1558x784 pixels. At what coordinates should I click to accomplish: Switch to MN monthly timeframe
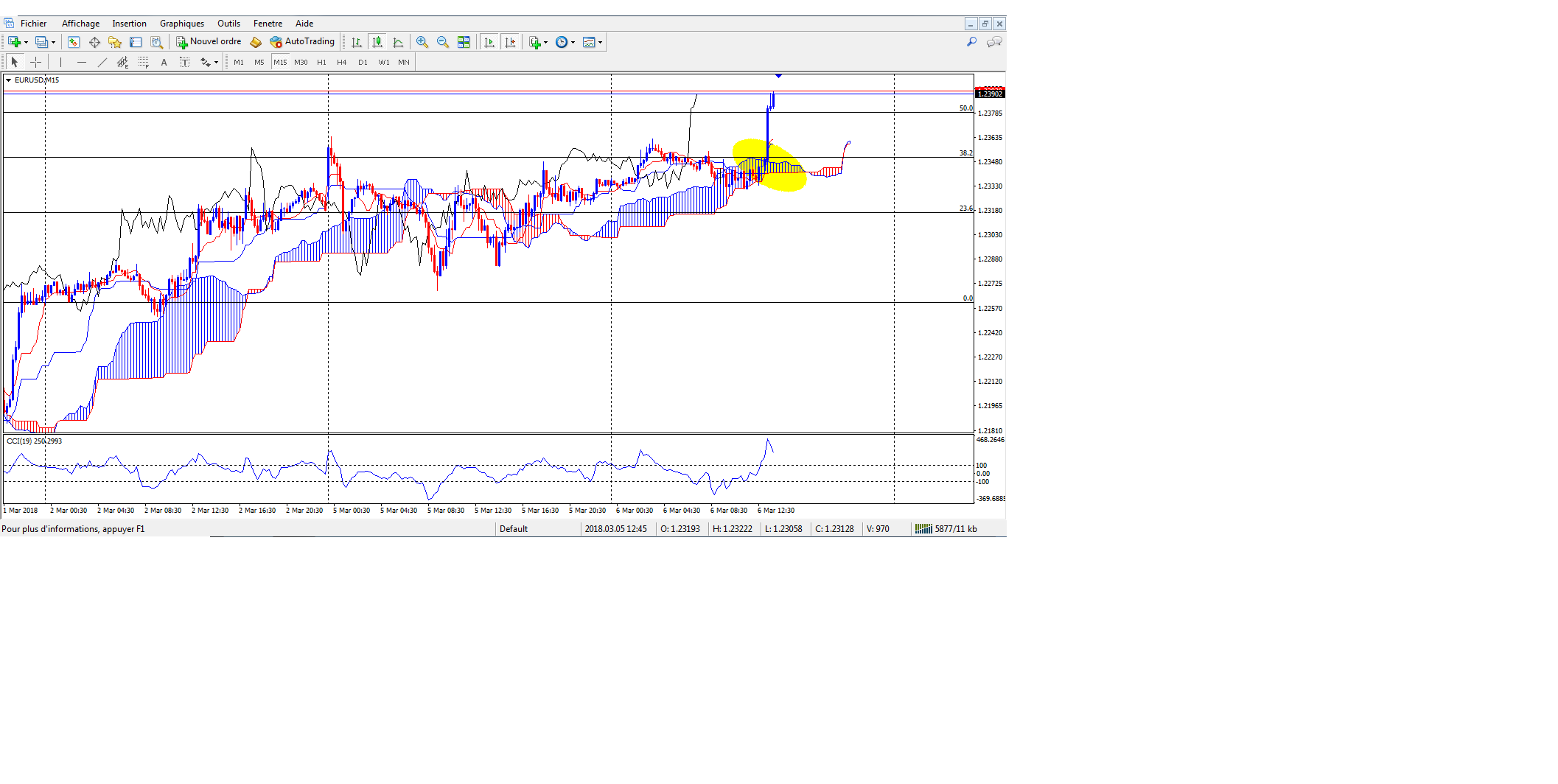(x=404, y=62)
